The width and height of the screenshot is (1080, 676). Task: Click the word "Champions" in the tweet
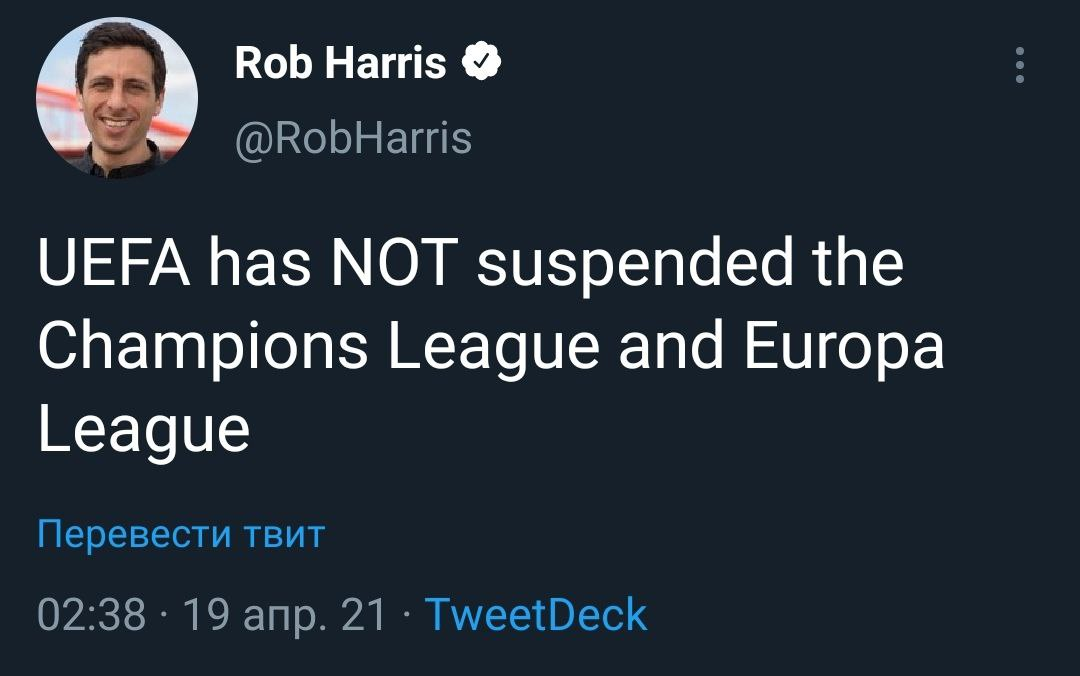201,346
